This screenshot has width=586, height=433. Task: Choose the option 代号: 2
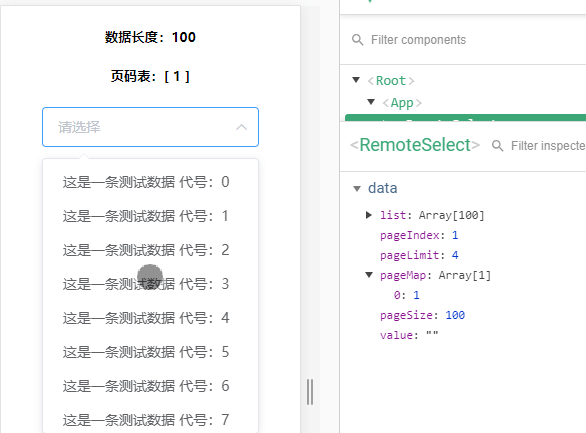point(150,250)
